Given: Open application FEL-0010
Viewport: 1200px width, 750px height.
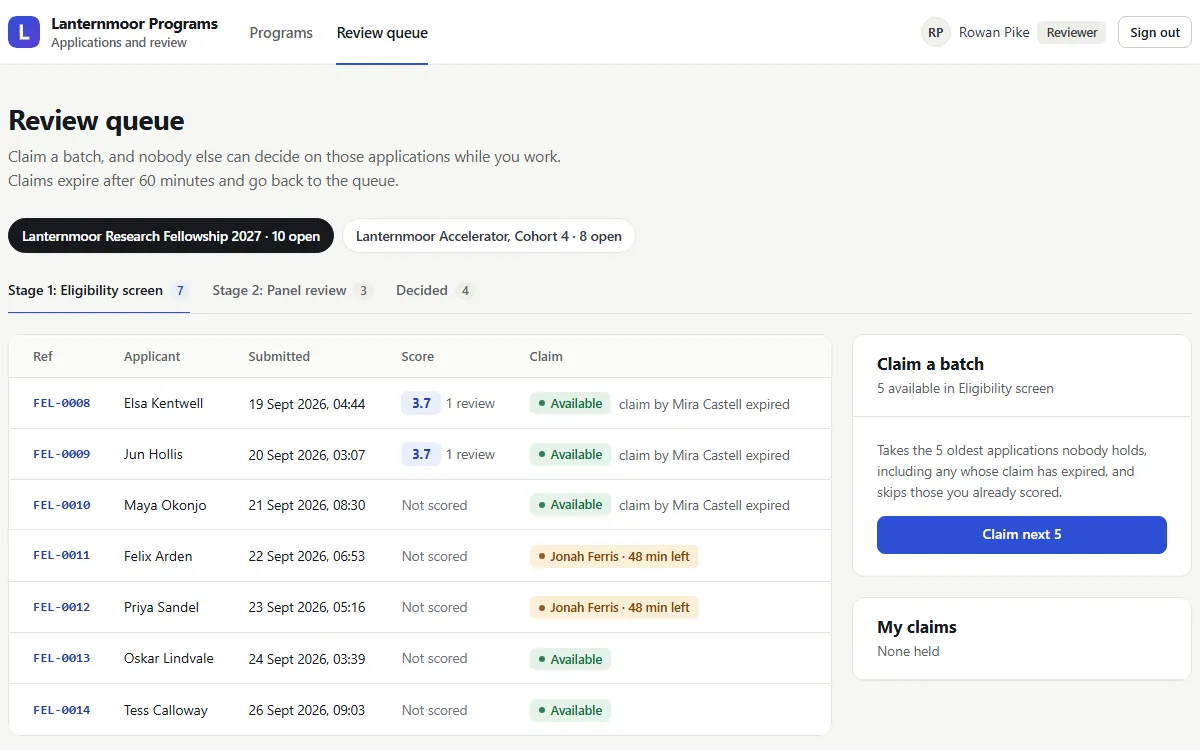Looking at the screenshot, I should 62,506.
